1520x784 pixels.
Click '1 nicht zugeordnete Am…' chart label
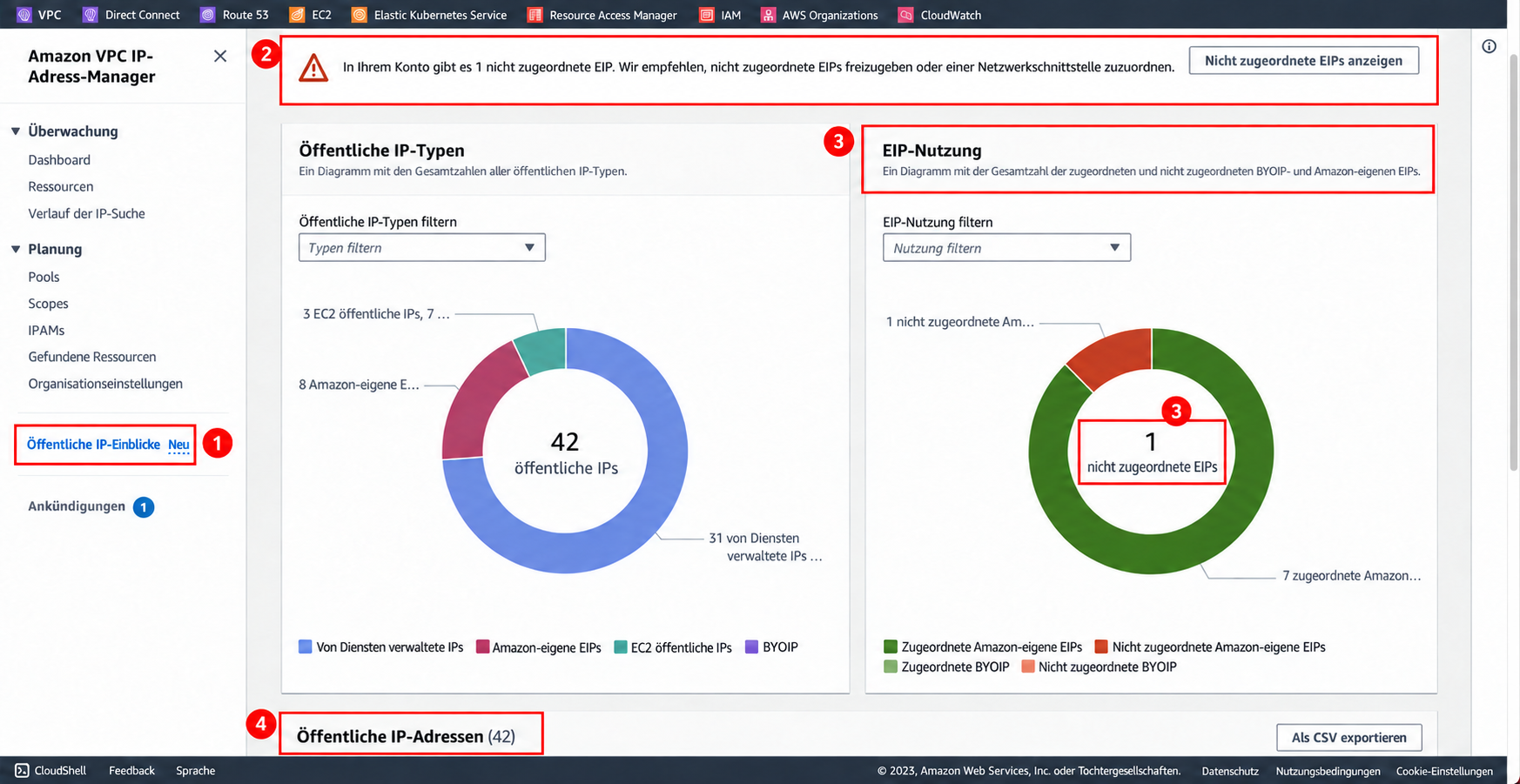pyautogui.click(x=959, y=322)
